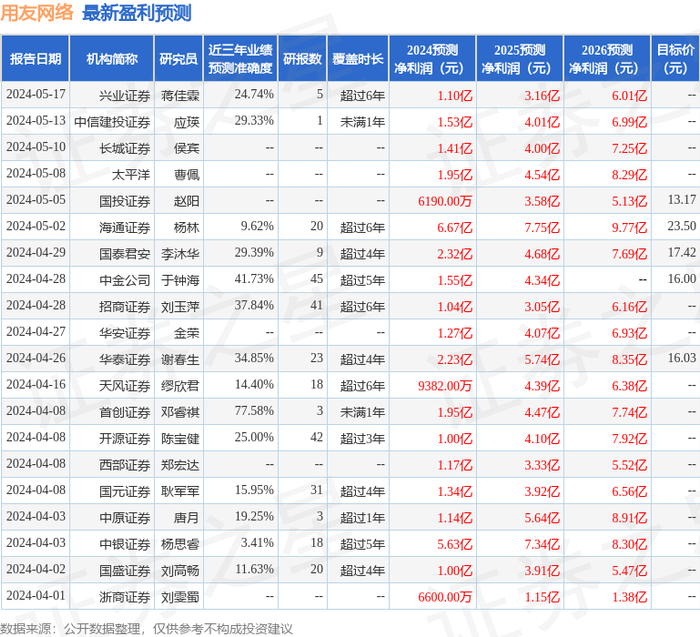Click the 9382.00万 profit value

[x=445, y=385]
